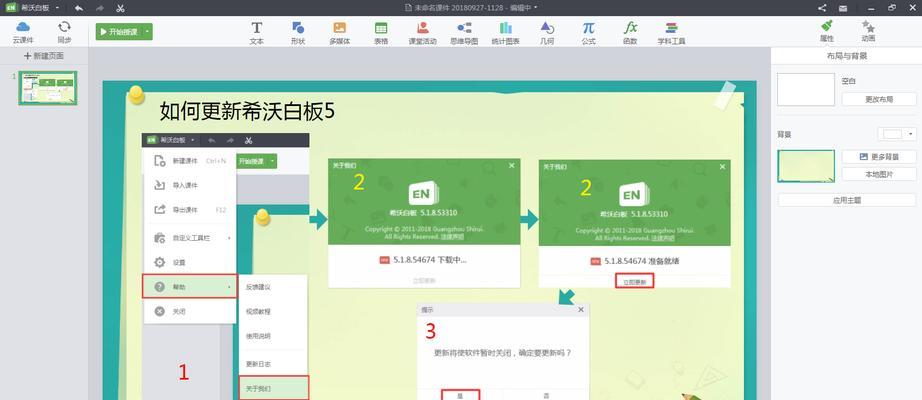Switch to the 动画 animation tab
The height and width of the screenshot is (400, 922).
(868, 31)
